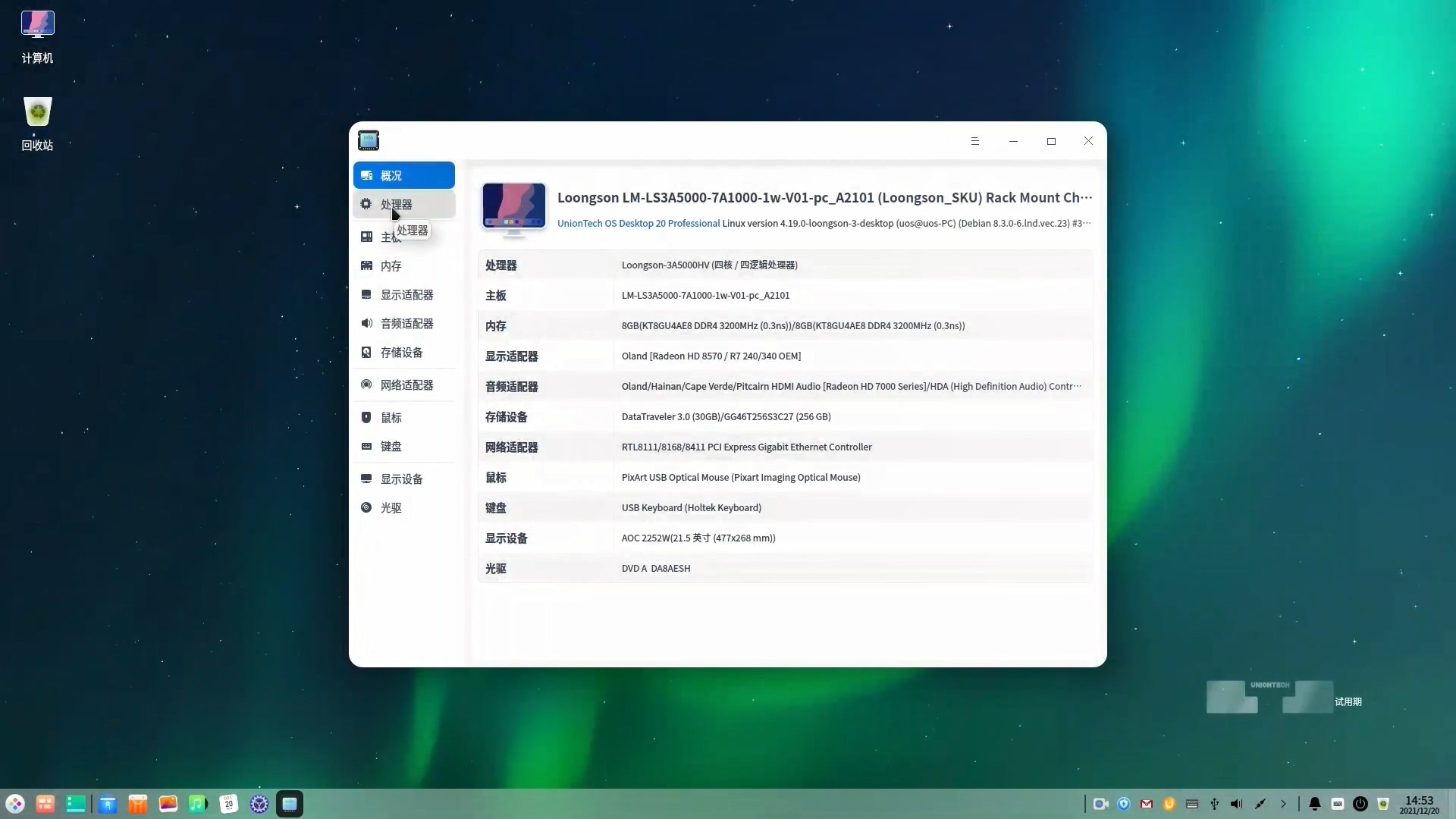This screenshot has width=1456, height=819.
Task: Click the onscreen keyboard dock icon
Action: pyautogui.click(x=1338, y=804)
